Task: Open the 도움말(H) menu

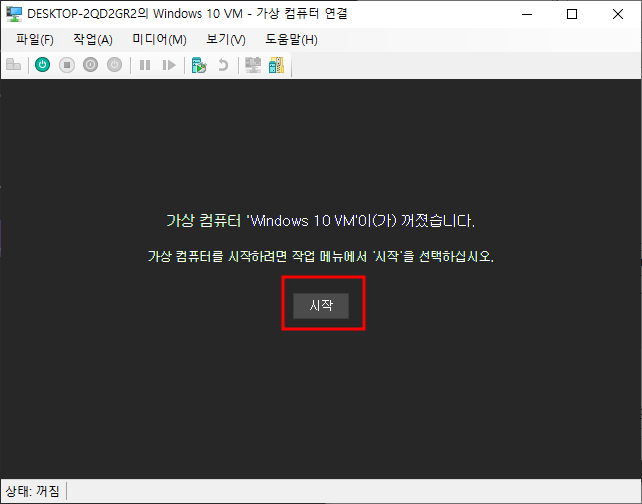Action: (291, 40)
